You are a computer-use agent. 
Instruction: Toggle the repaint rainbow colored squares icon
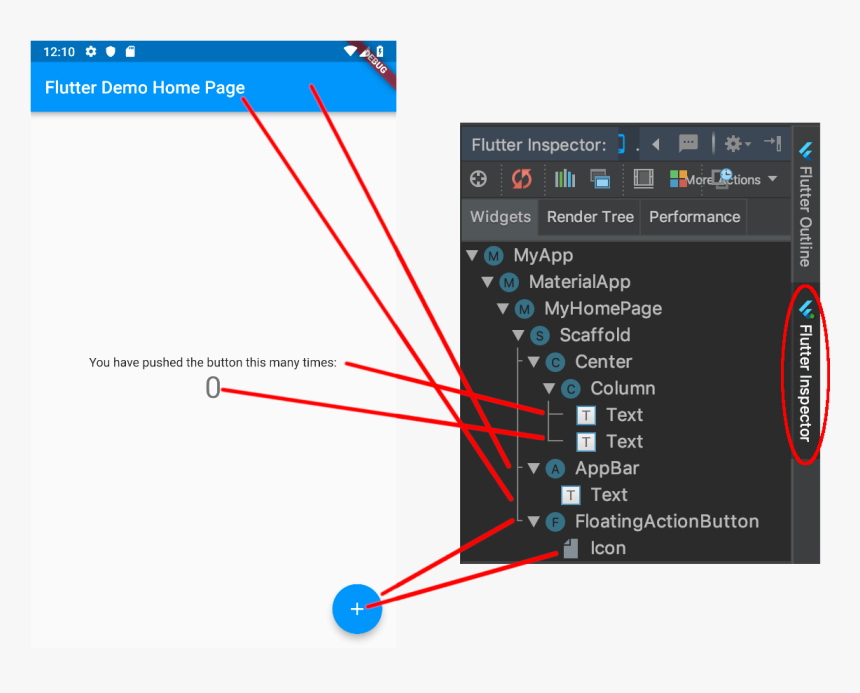pos(678,179)
